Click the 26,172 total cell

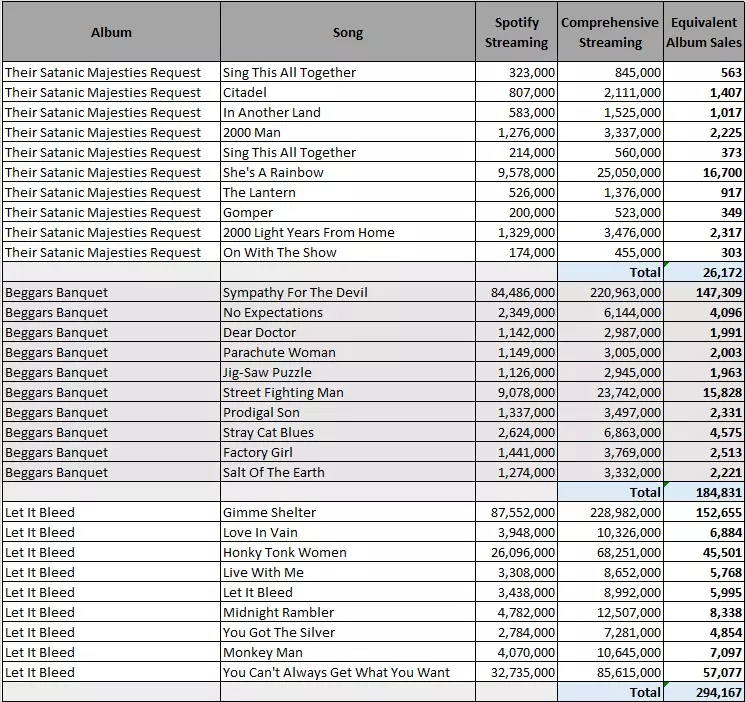(704, 272)
